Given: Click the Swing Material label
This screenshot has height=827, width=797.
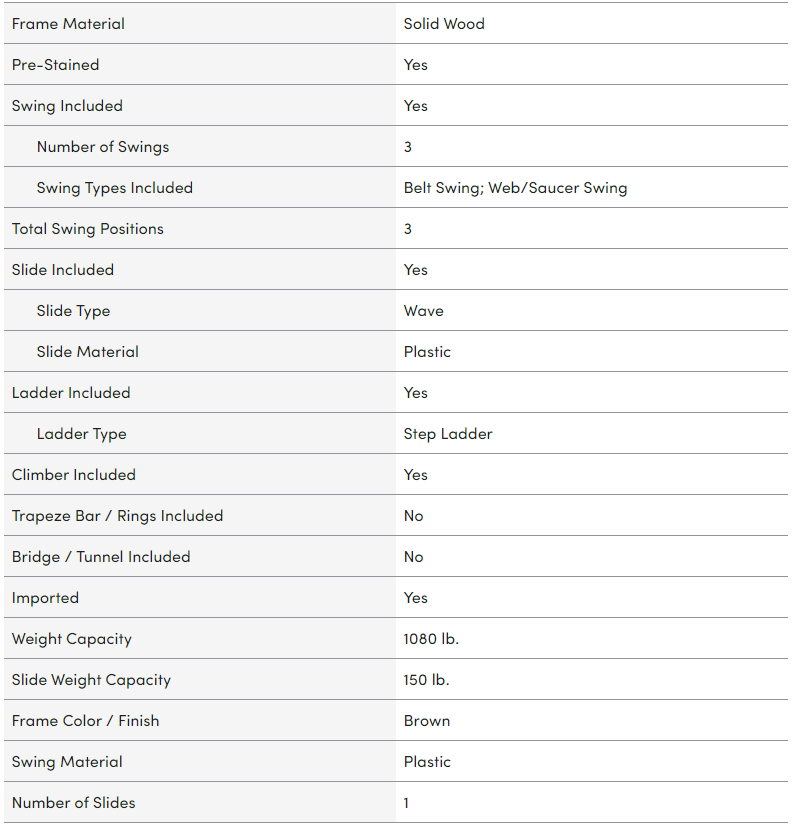Looking at the screenshot, I should click(x=67, y=762).
